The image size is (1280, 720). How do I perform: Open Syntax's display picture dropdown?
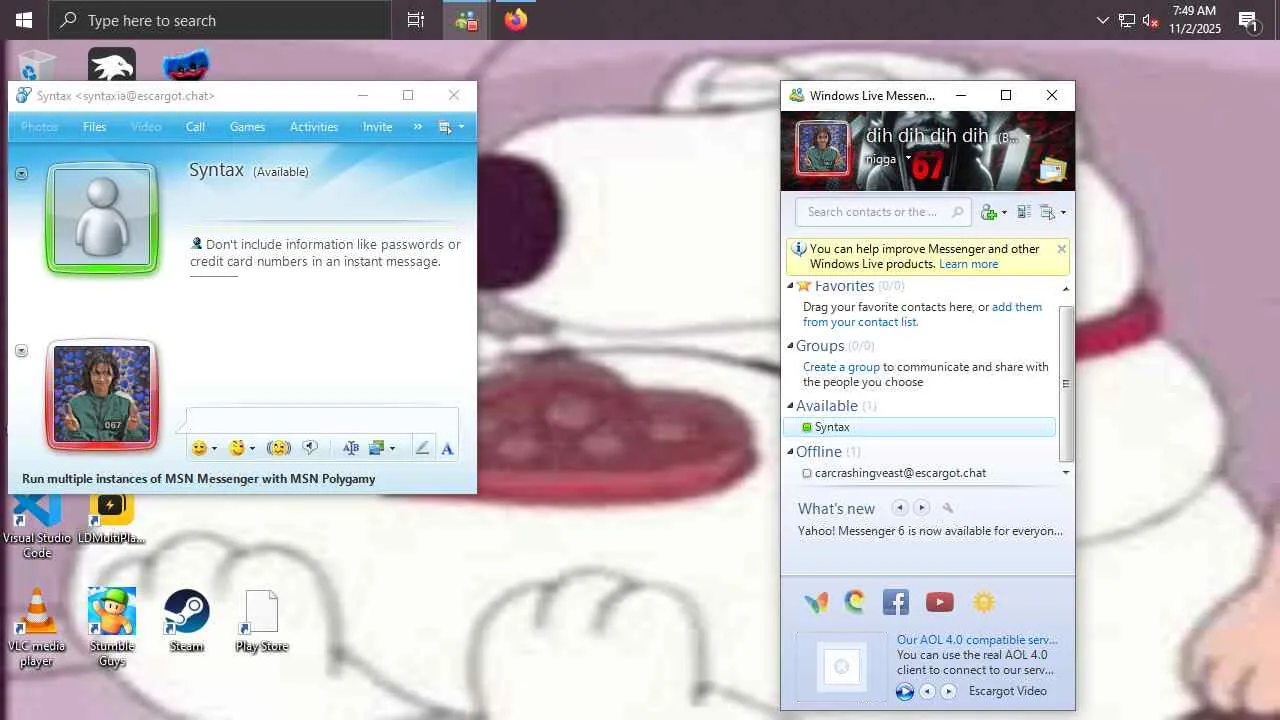tap(21, 174)
